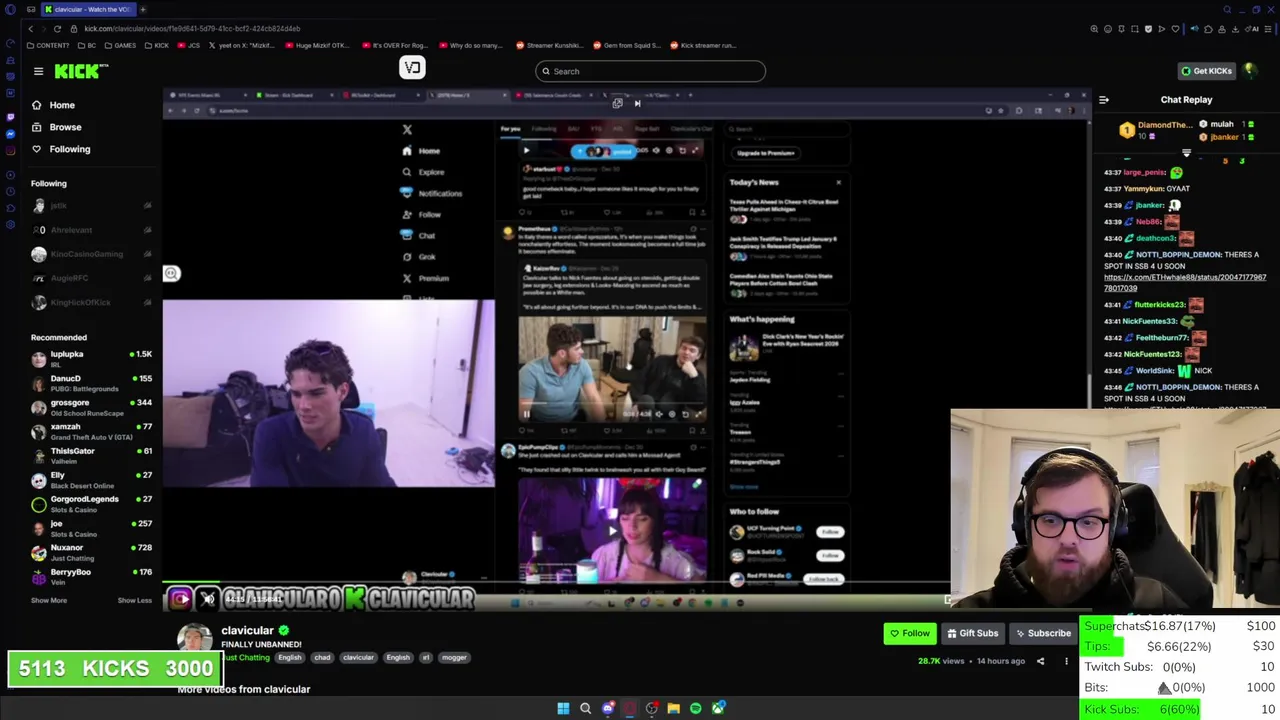Screen dimensions: 1280x720
Task: Open the CONTENT? bookmarks folder
Action: (49, 45)
